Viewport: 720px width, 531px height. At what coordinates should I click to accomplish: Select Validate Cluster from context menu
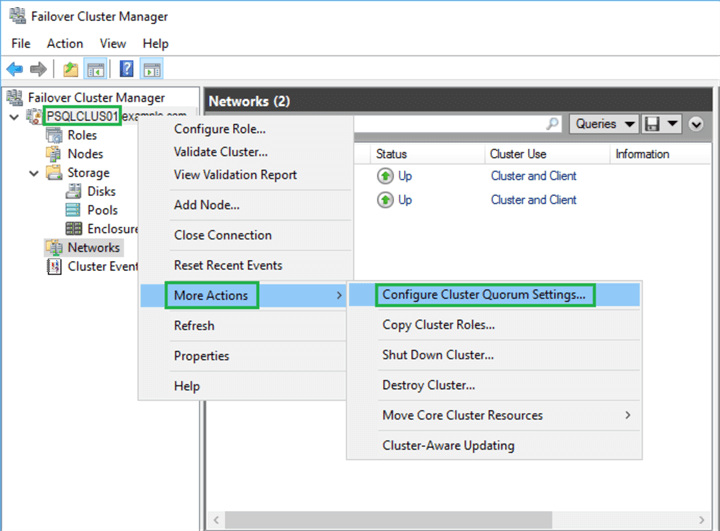click(221, 152)
